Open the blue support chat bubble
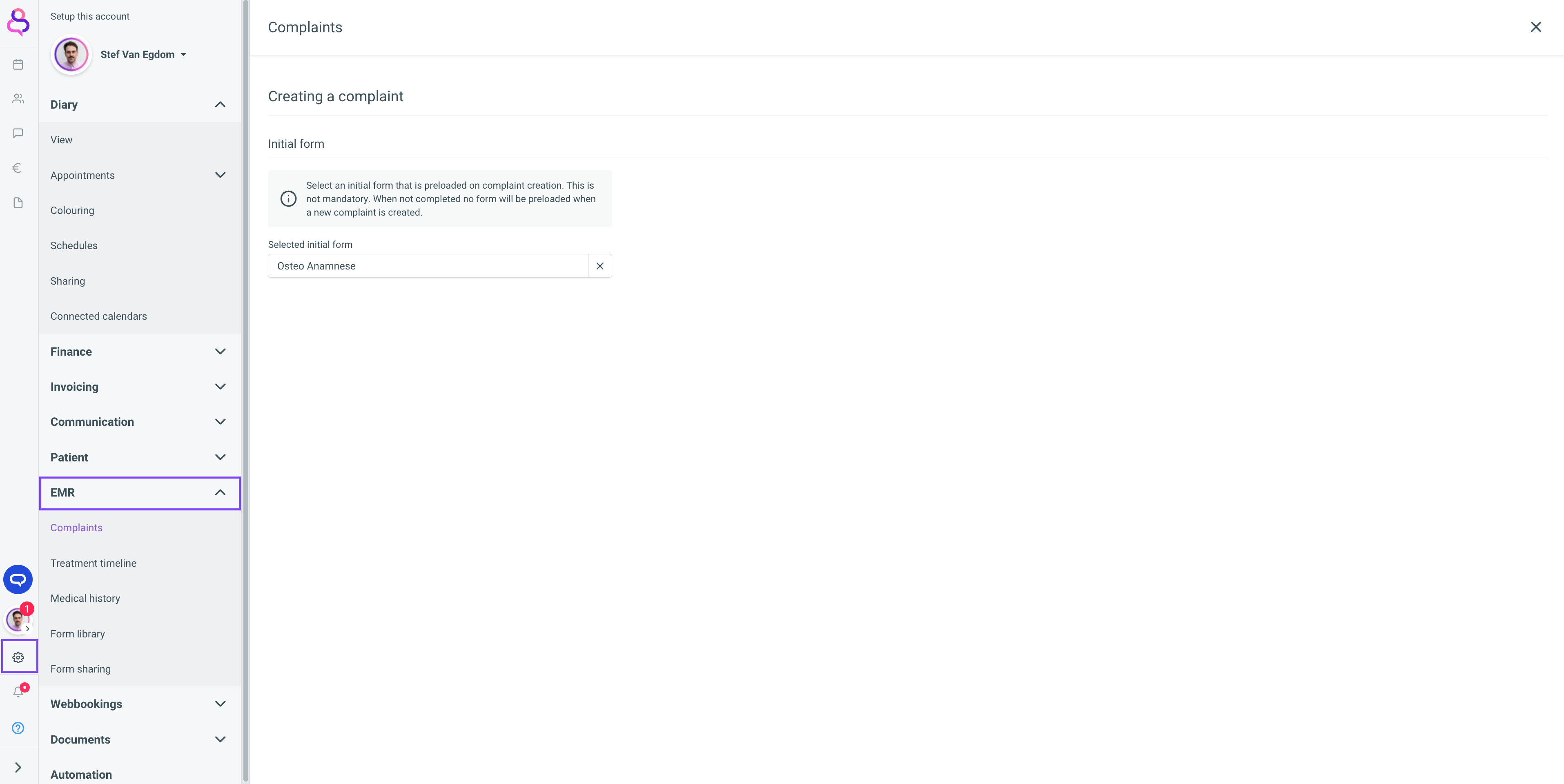1564x784 pixels. [18, 579]
